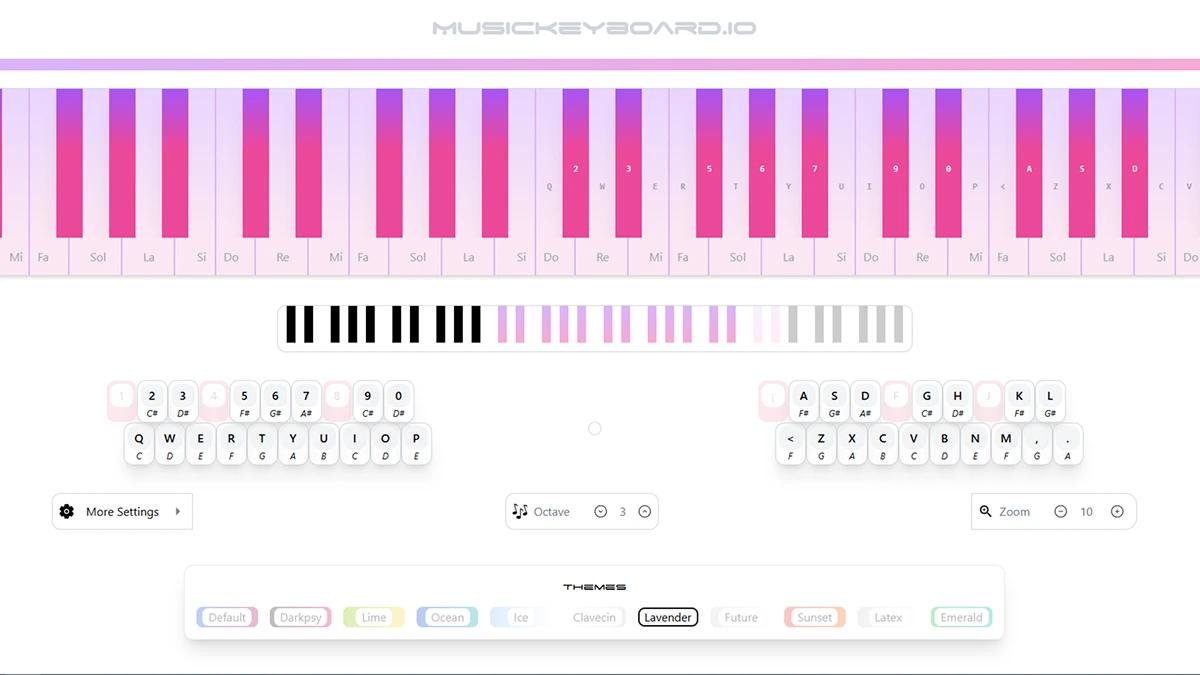
Task: Click the H key (D# note)
Action: point(958,401)
